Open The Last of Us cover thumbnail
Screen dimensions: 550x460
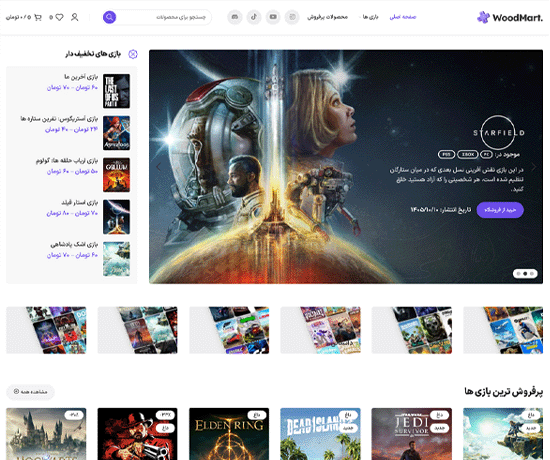[116, 91]
